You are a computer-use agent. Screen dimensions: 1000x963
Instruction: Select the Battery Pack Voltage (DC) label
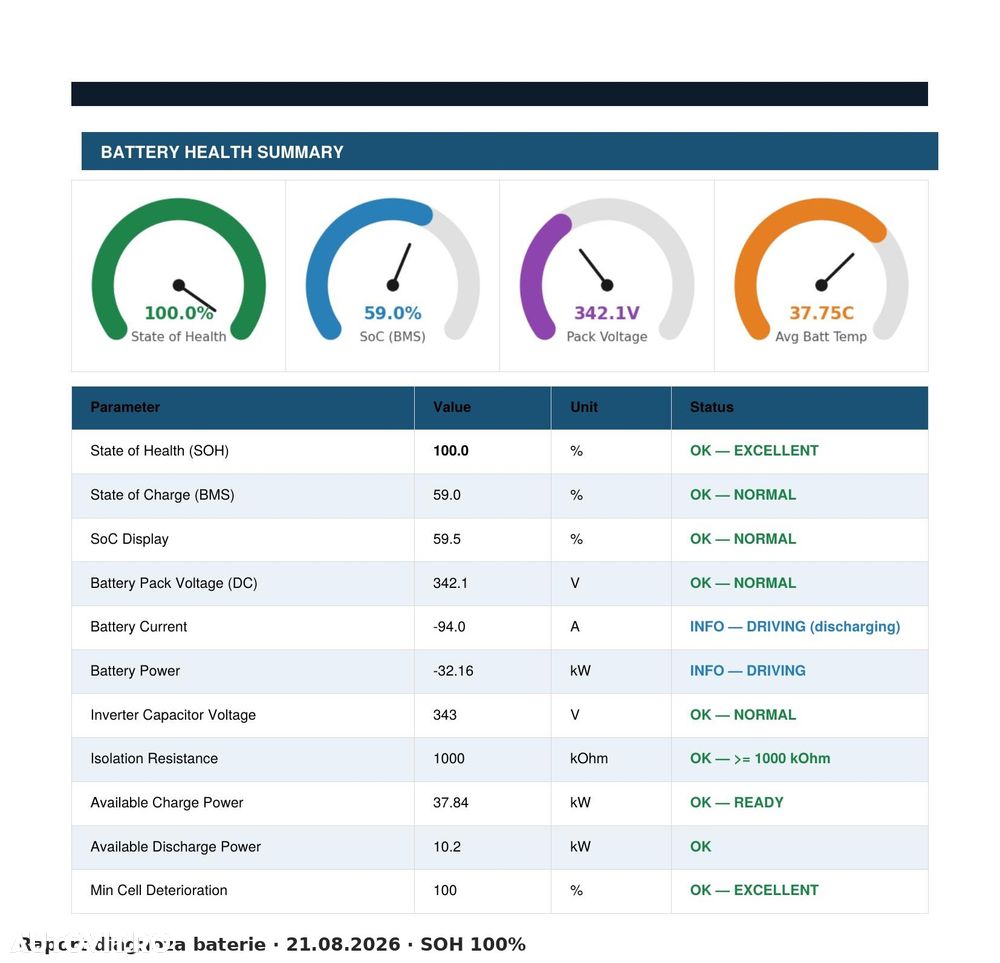pyautogui.click(x=174, y=583)
